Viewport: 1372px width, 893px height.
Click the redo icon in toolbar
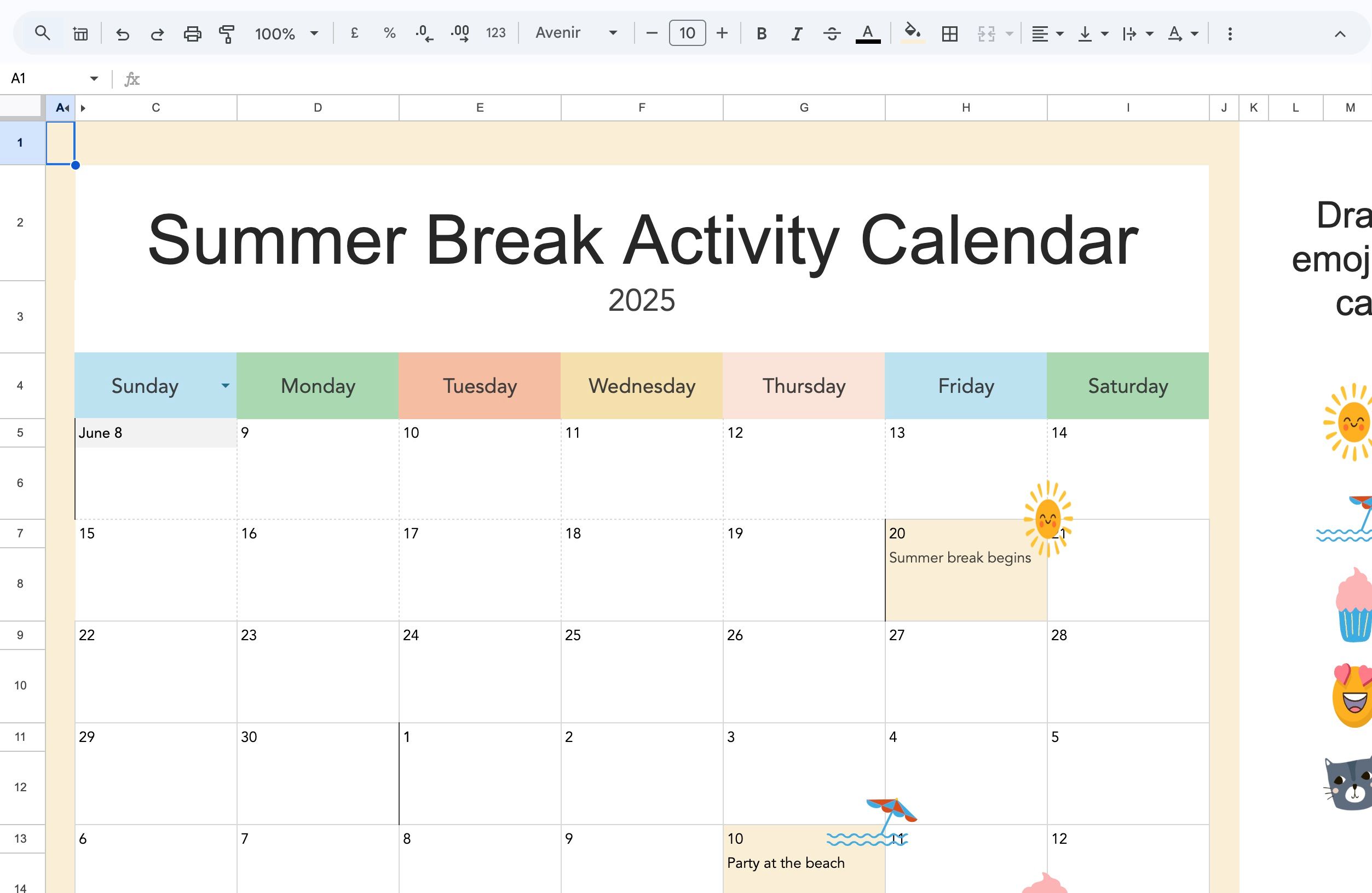tap(157, 33)
